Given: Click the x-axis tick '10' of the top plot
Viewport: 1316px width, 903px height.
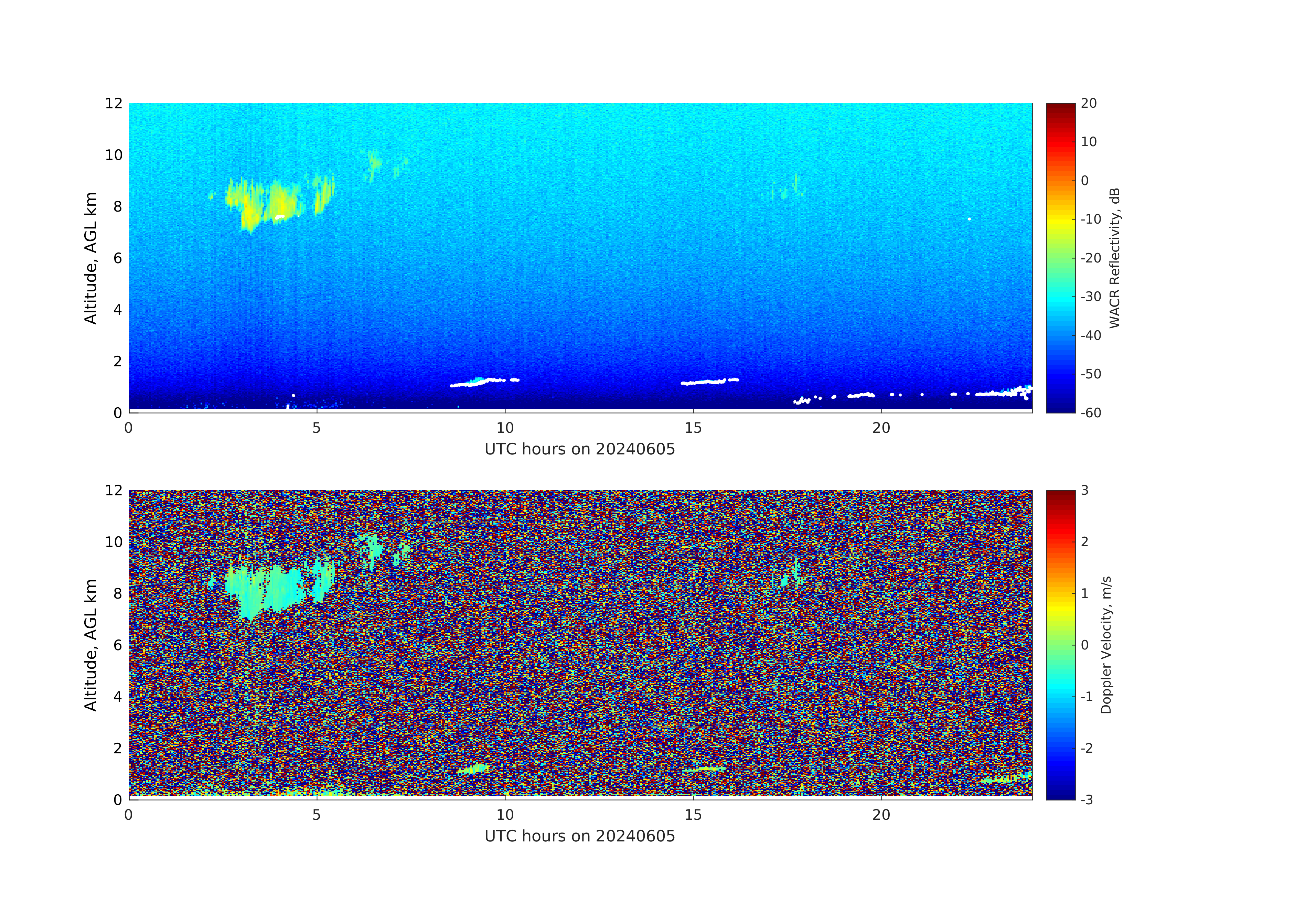Looking at the screenshot, I should click(504, 428).
